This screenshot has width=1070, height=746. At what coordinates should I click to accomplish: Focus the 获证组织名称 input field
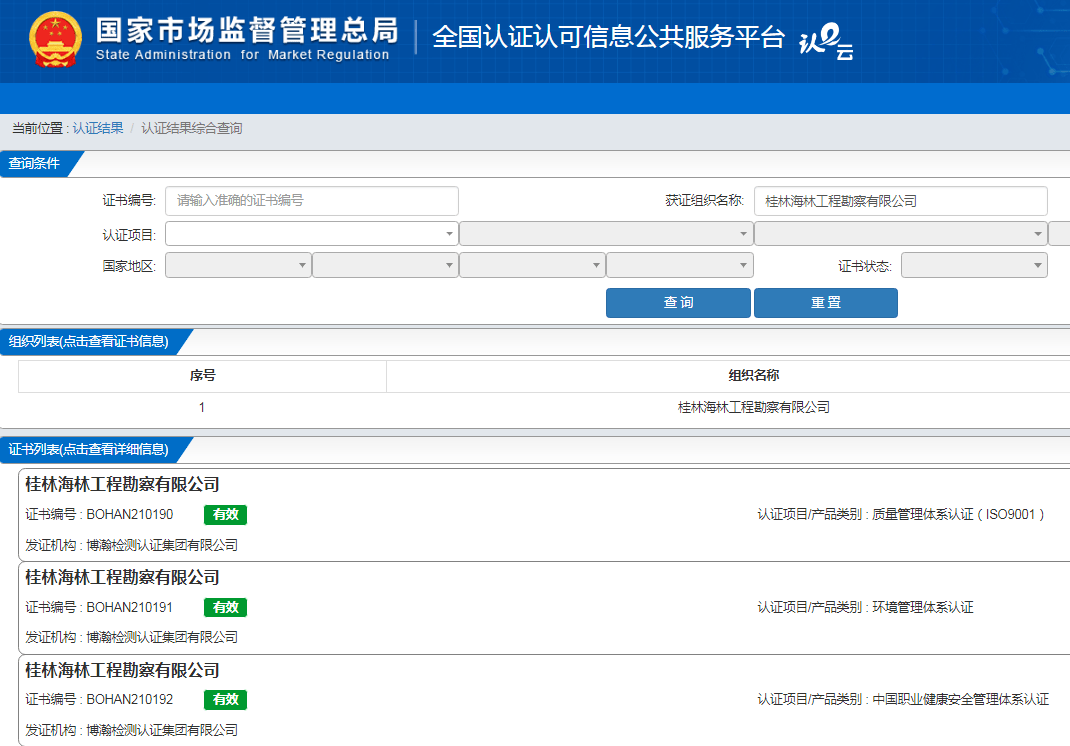[x=901, y=201]
